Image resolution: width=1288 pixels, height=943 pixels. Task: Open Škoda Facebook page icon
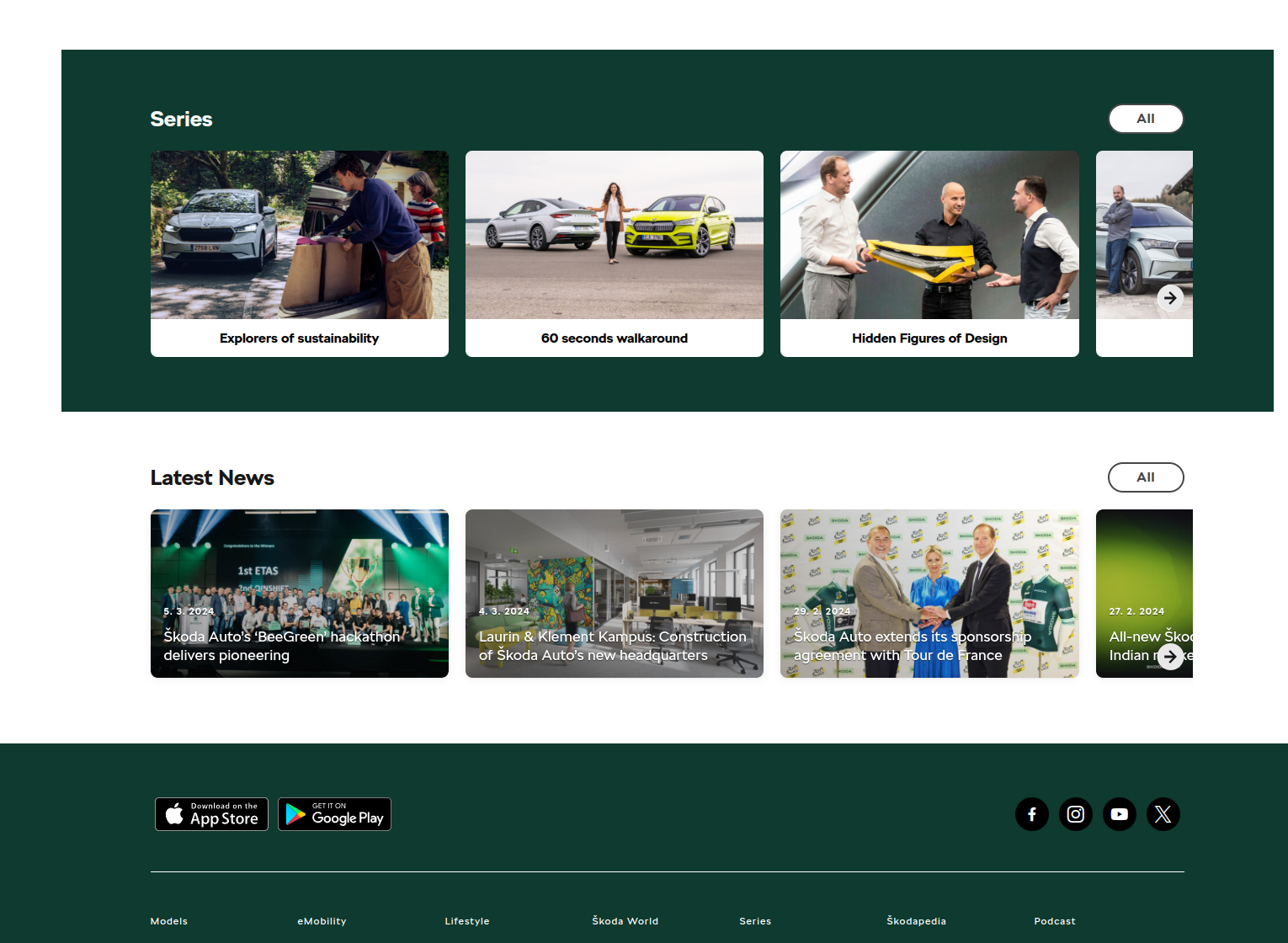1032,814
